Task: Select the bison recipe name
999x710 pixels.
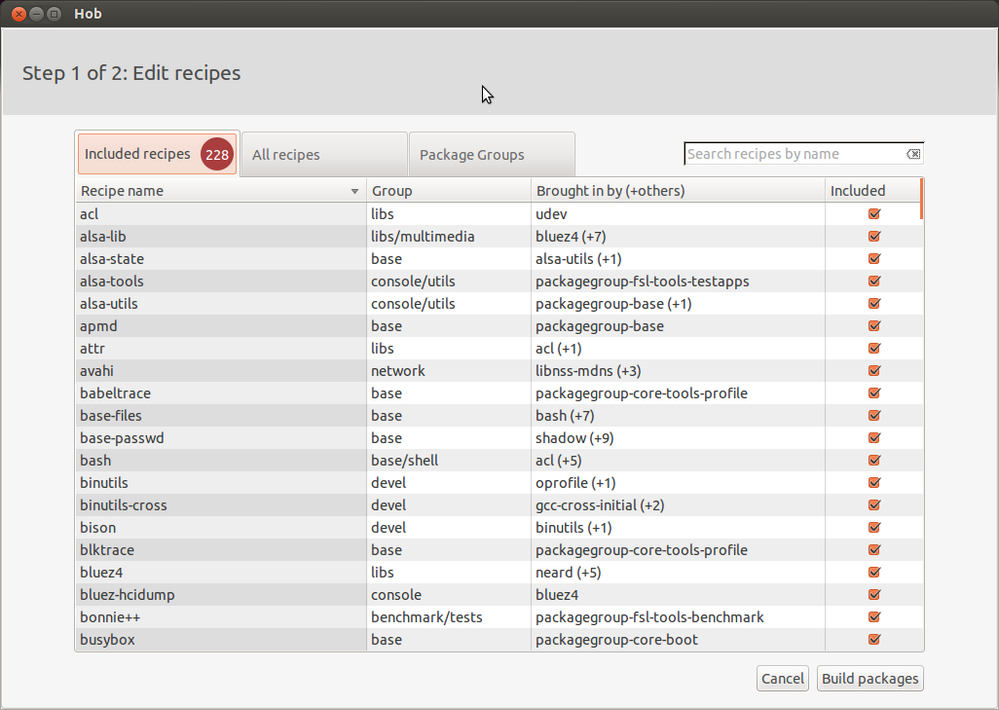Action: (x=97, y=528)
